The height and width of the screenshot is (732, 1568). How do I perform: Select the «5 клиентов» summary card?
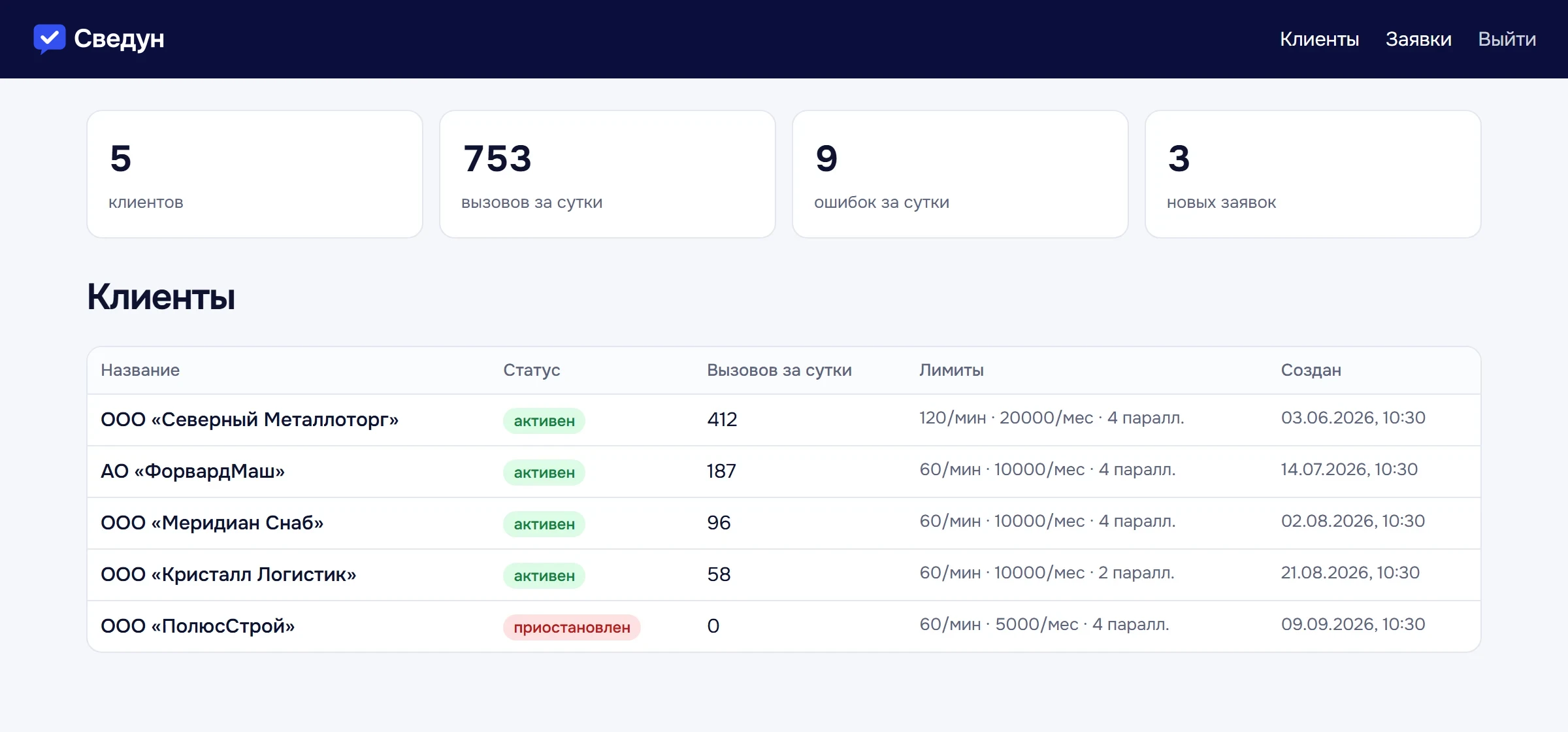coord(255,174)
